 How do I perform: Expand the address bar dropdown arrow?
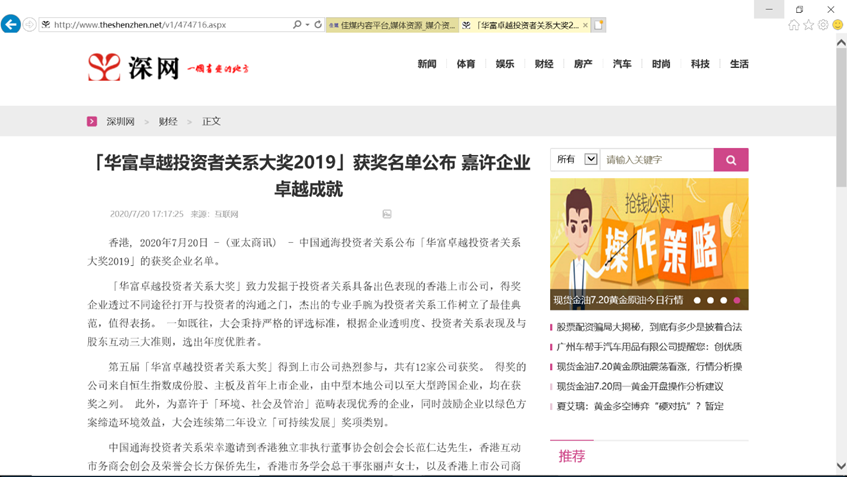[x=307, y=25]
